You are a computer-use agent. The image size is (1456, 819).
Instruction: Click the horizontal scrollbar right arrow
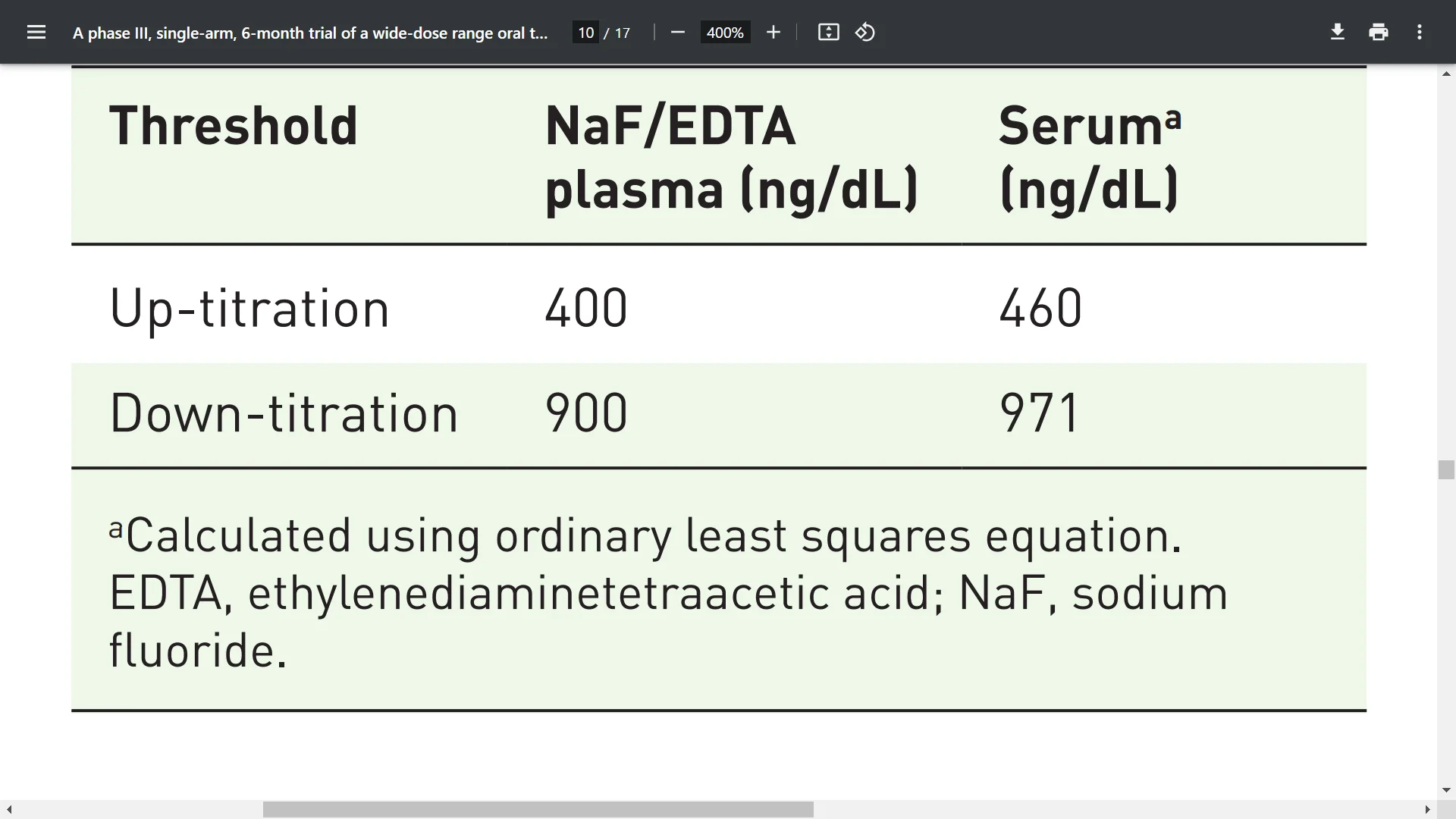(1428, 810)
